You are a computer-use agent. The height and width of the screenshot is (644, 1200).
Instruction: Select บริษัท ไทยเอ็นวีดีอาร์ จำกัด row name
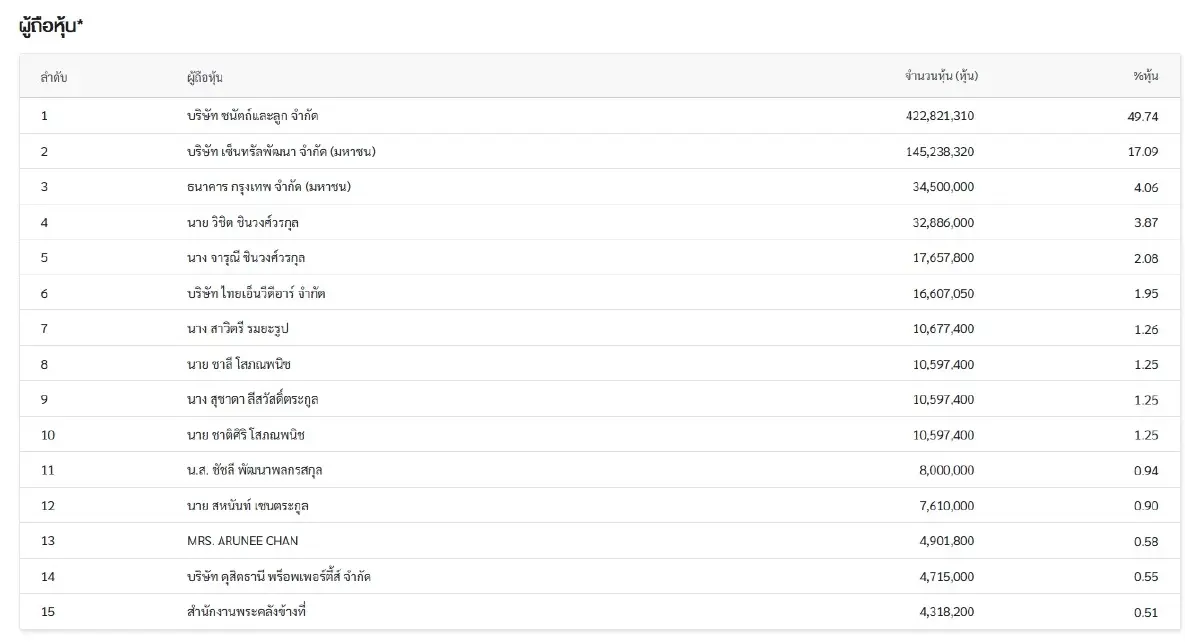(x=255, y=294)
